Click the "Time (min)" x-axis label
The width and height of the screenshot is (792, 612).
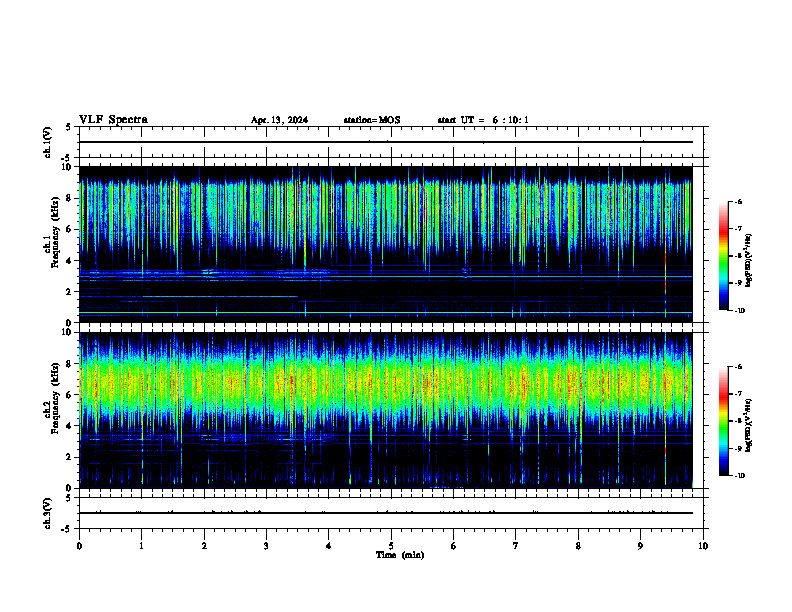400,555
